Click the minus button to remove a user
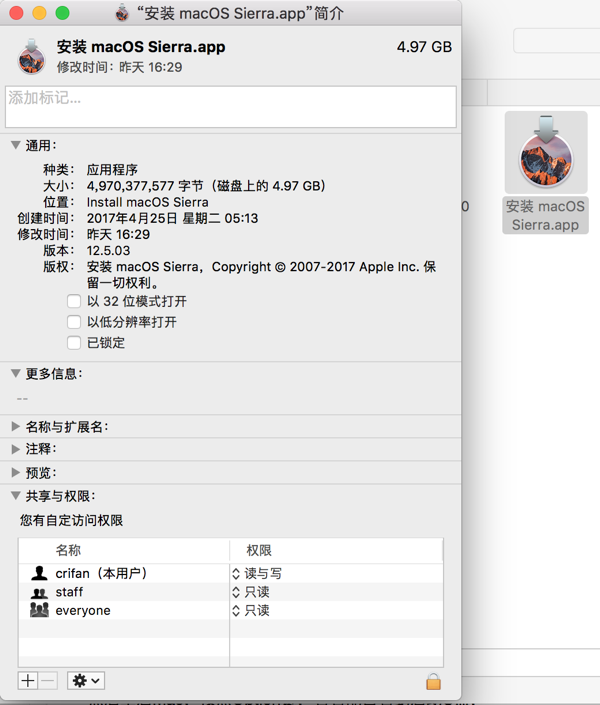 [48, 681]
